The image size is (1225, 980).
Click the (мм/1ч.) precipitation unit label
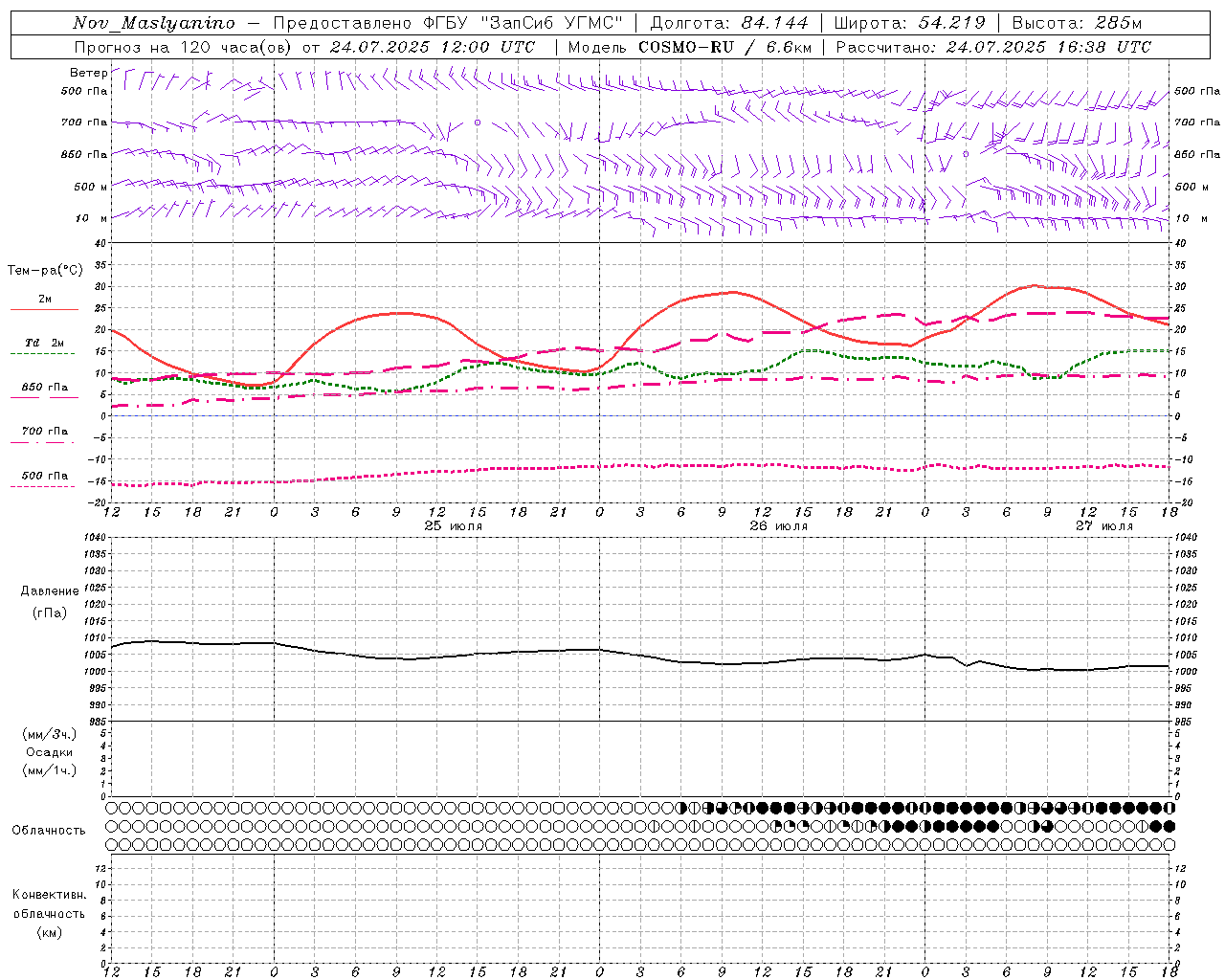pos(50,770)
